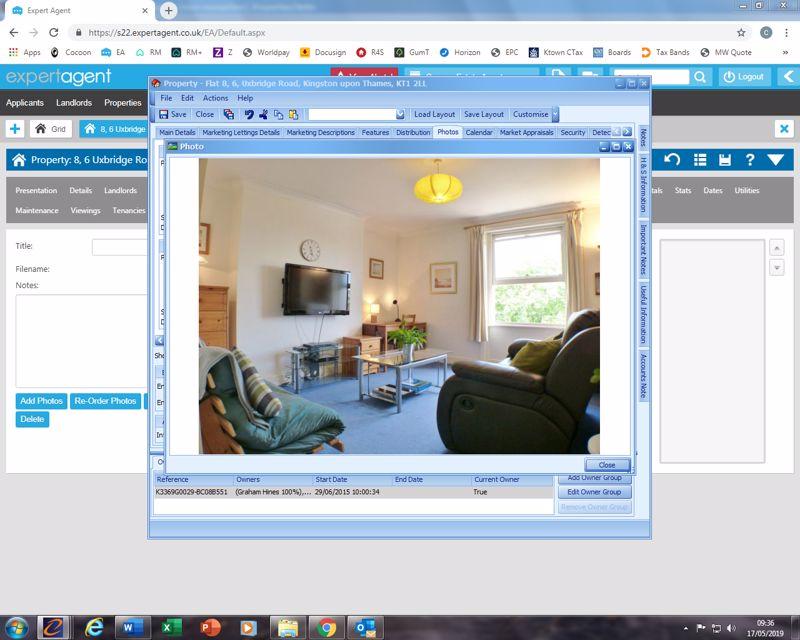Click the undo arrow icon in Property toolbar

[x=249, y=114]
